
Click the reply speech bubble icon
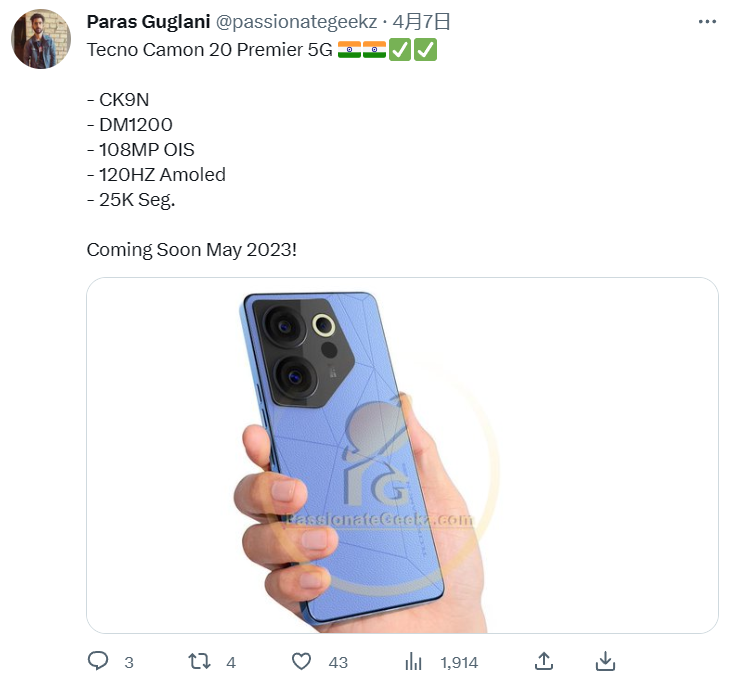[x=98, y=661]
